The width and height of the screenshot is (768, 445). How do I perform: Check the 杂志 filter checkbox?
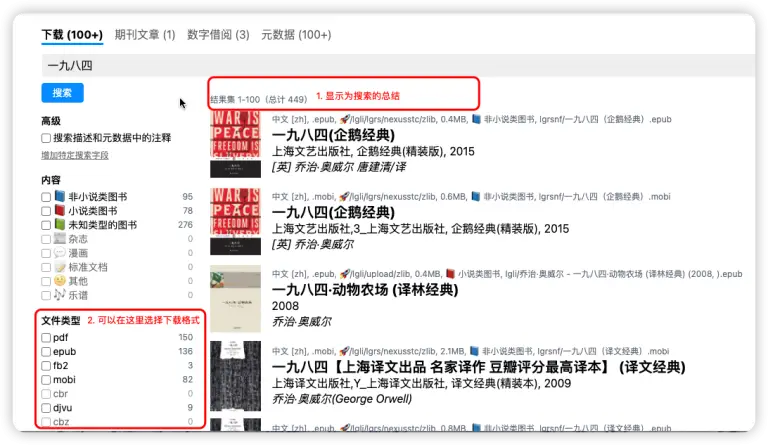pos(46,239)
